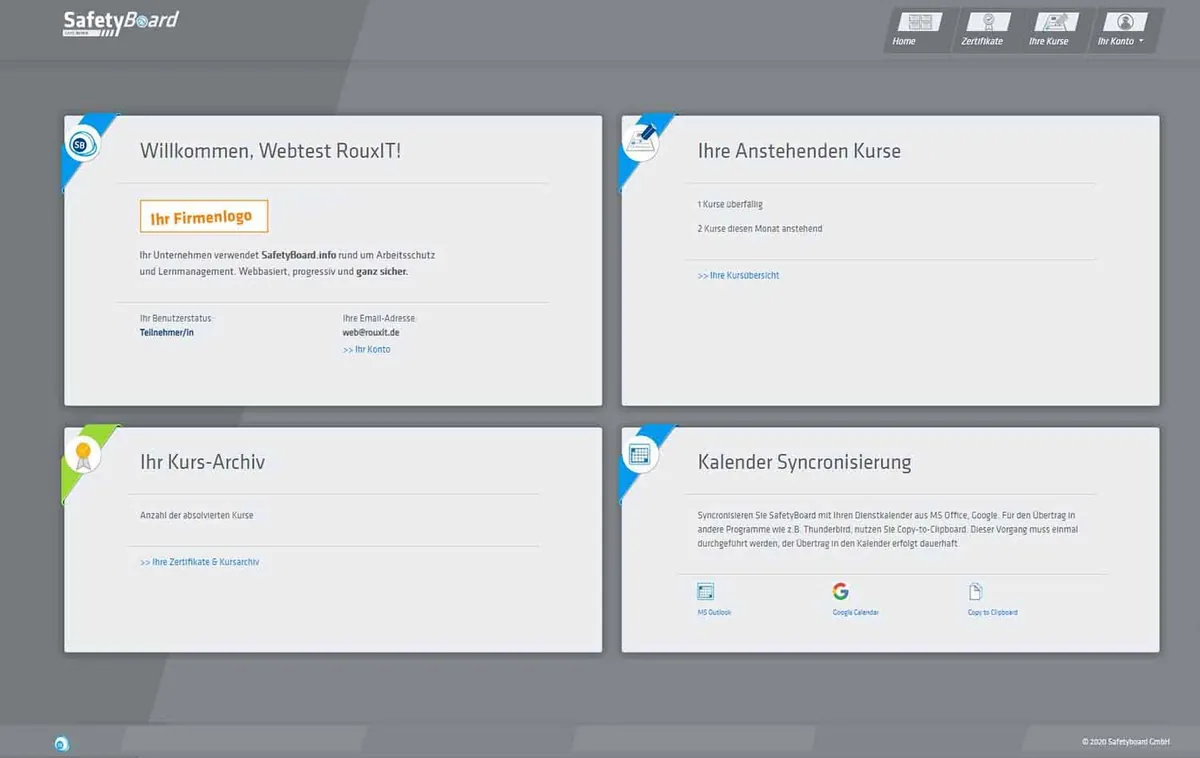The height and width of the screenshot is (758, 1200).
Task: Click the '1 Kurse überfällig' text
Action: pos(730,204)
